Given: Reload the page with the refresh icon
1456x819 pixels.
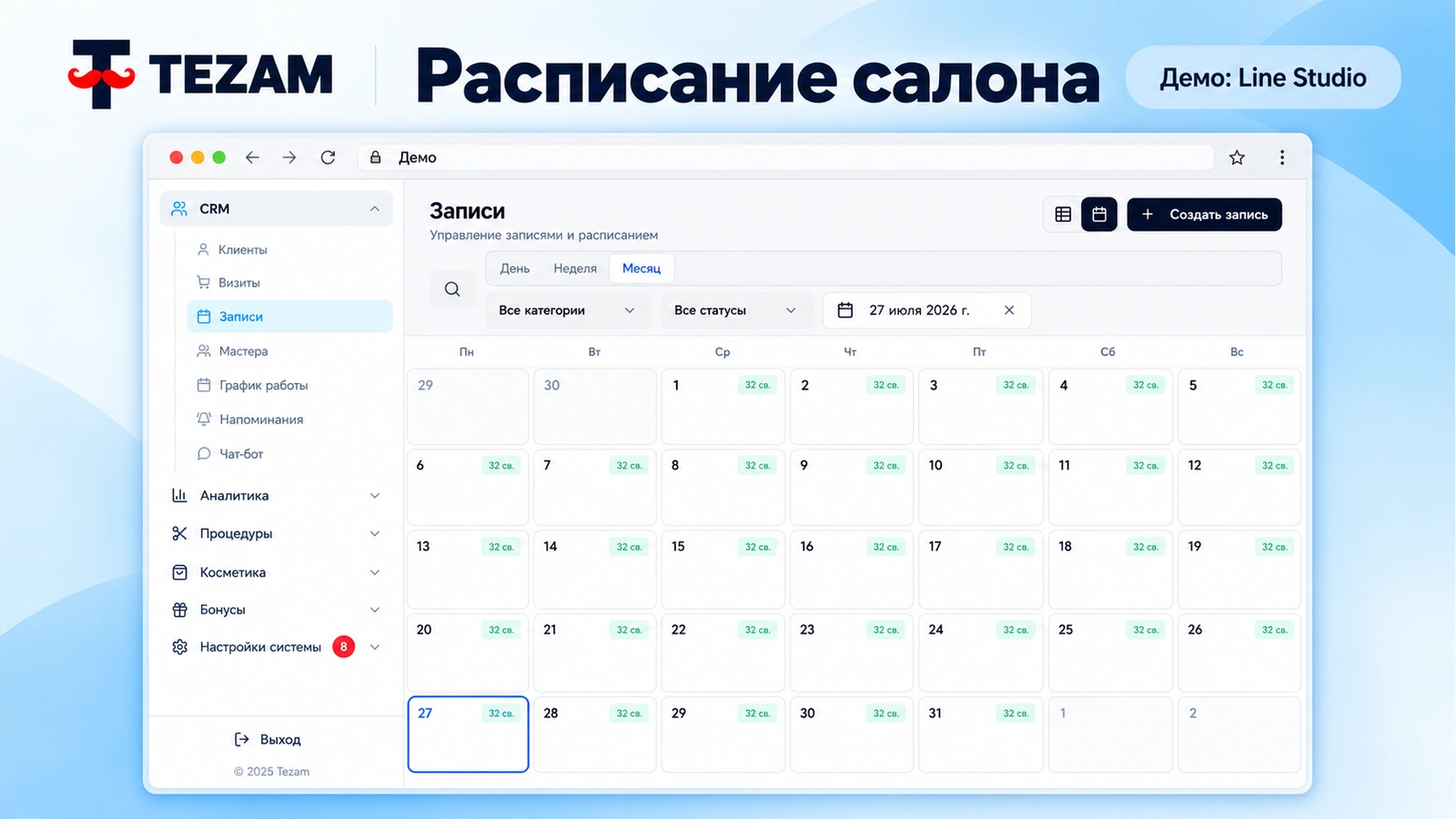Looking at the screenshot, I should [328, 157].
